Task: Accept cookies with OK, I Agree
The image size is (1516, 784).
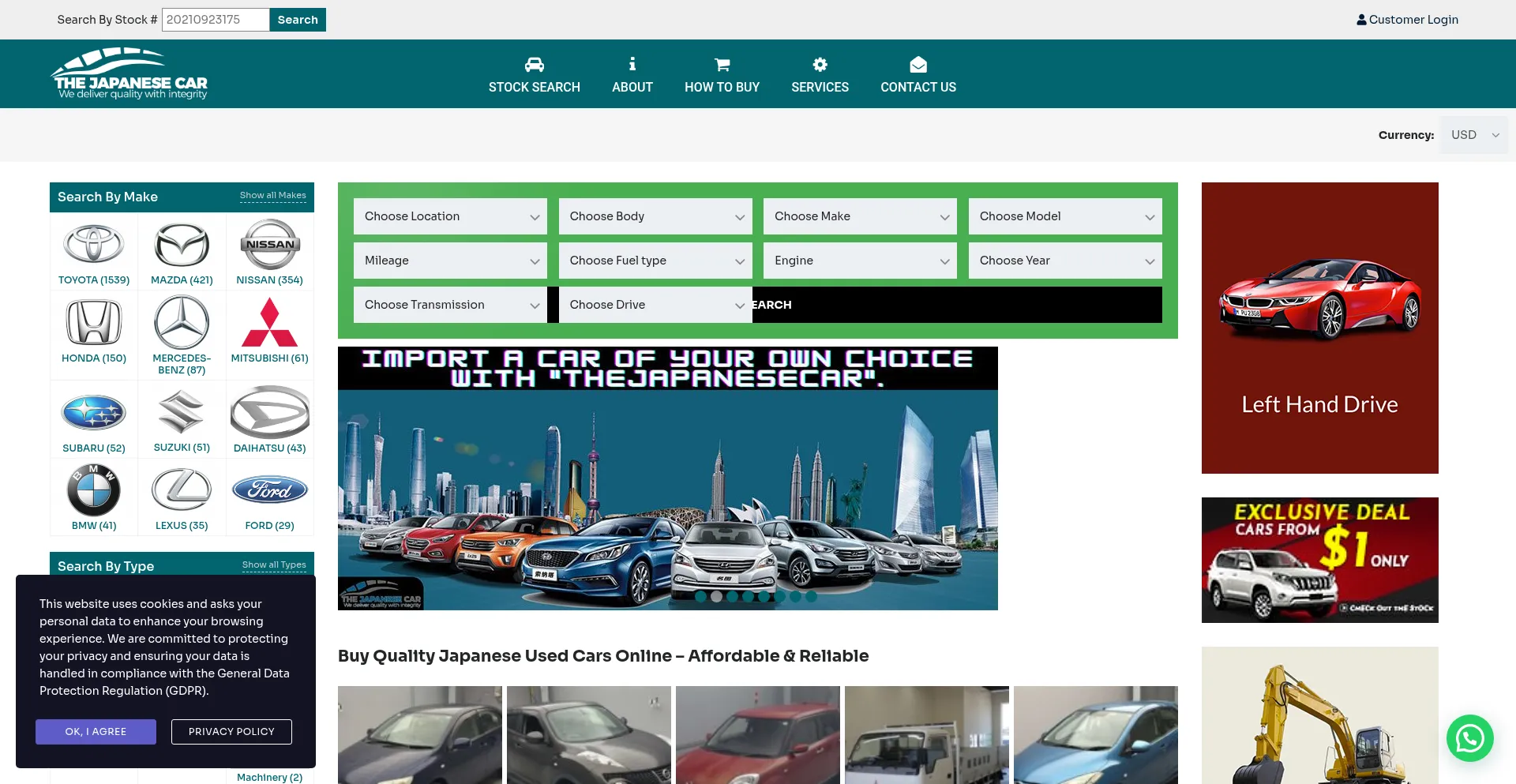Action: coord(96,732)
